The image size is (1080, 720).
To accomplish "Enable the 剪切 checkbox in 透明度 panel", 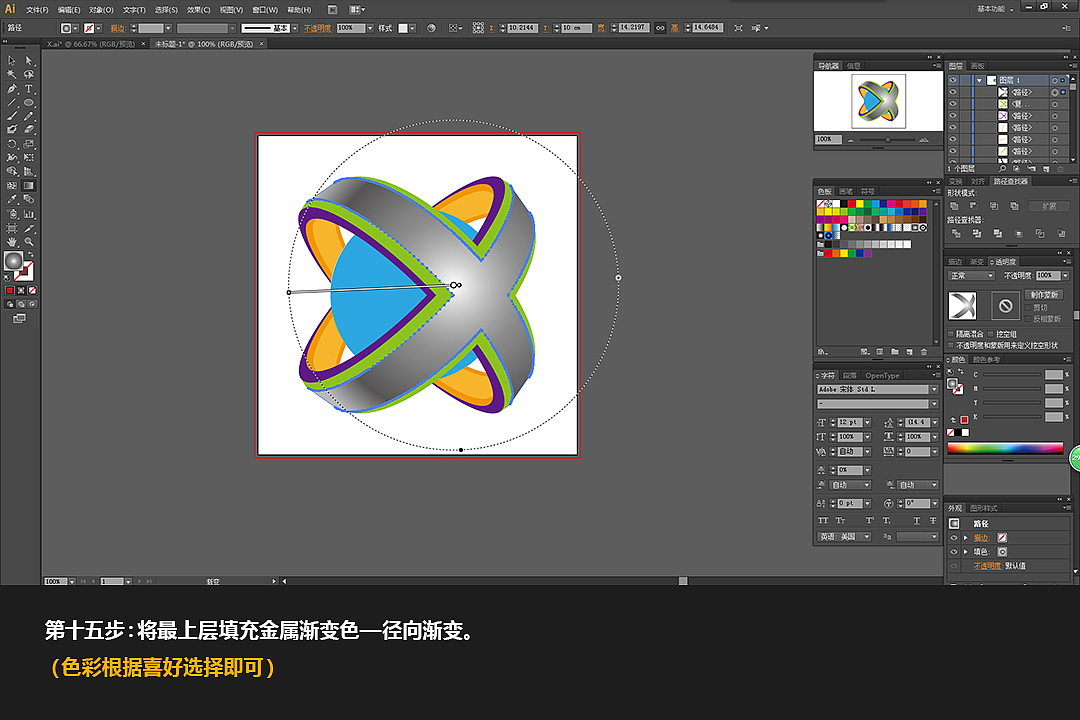I will click(1028, 307).
